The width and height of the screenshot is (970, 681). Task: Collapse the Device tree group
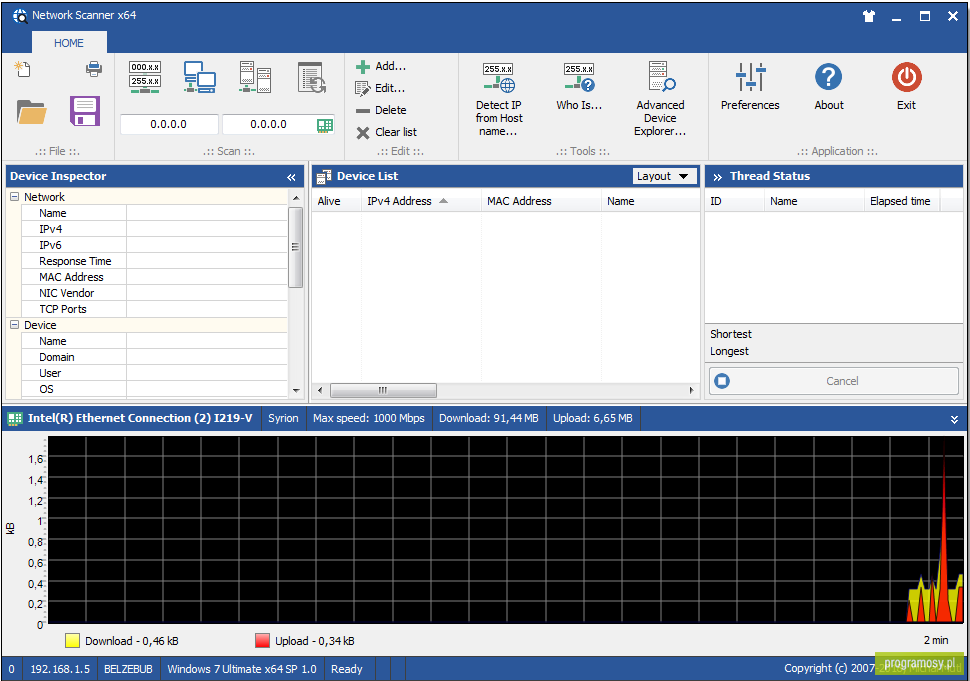[x=15, y=325]
